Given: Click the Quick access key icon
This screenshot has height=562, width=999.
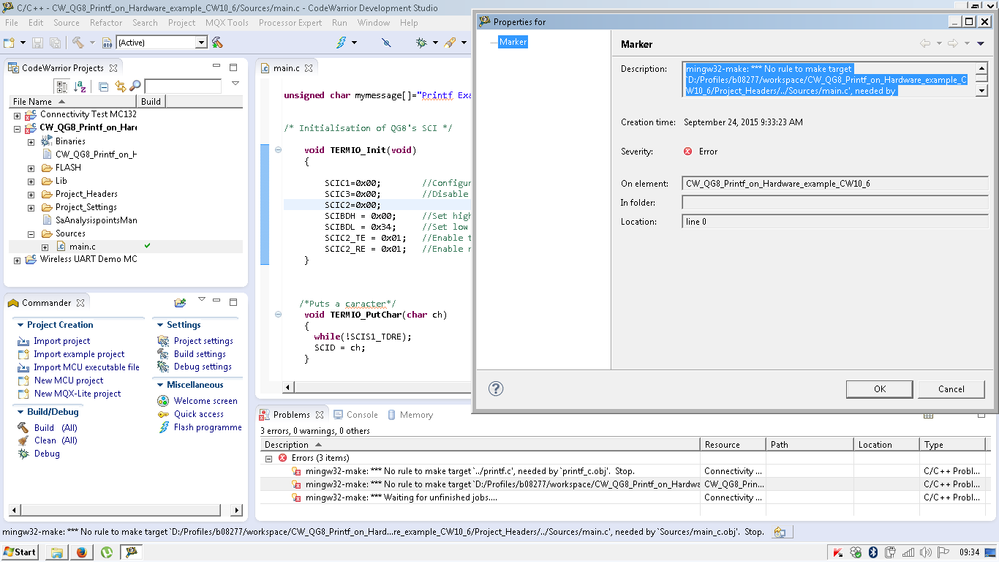Looking at the screenshot, I should click(164, 414).
